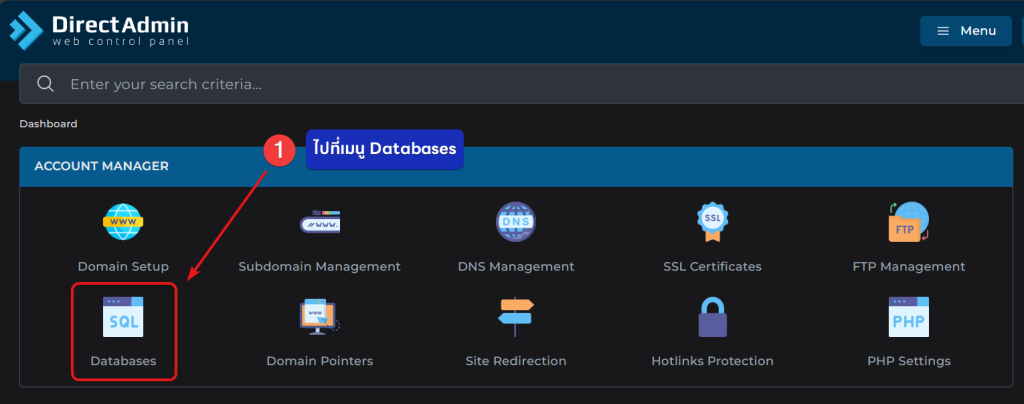Select the Site Redirection signpost icon
The height and width of the screenshot is (404, 1024).
click(516, 316)
